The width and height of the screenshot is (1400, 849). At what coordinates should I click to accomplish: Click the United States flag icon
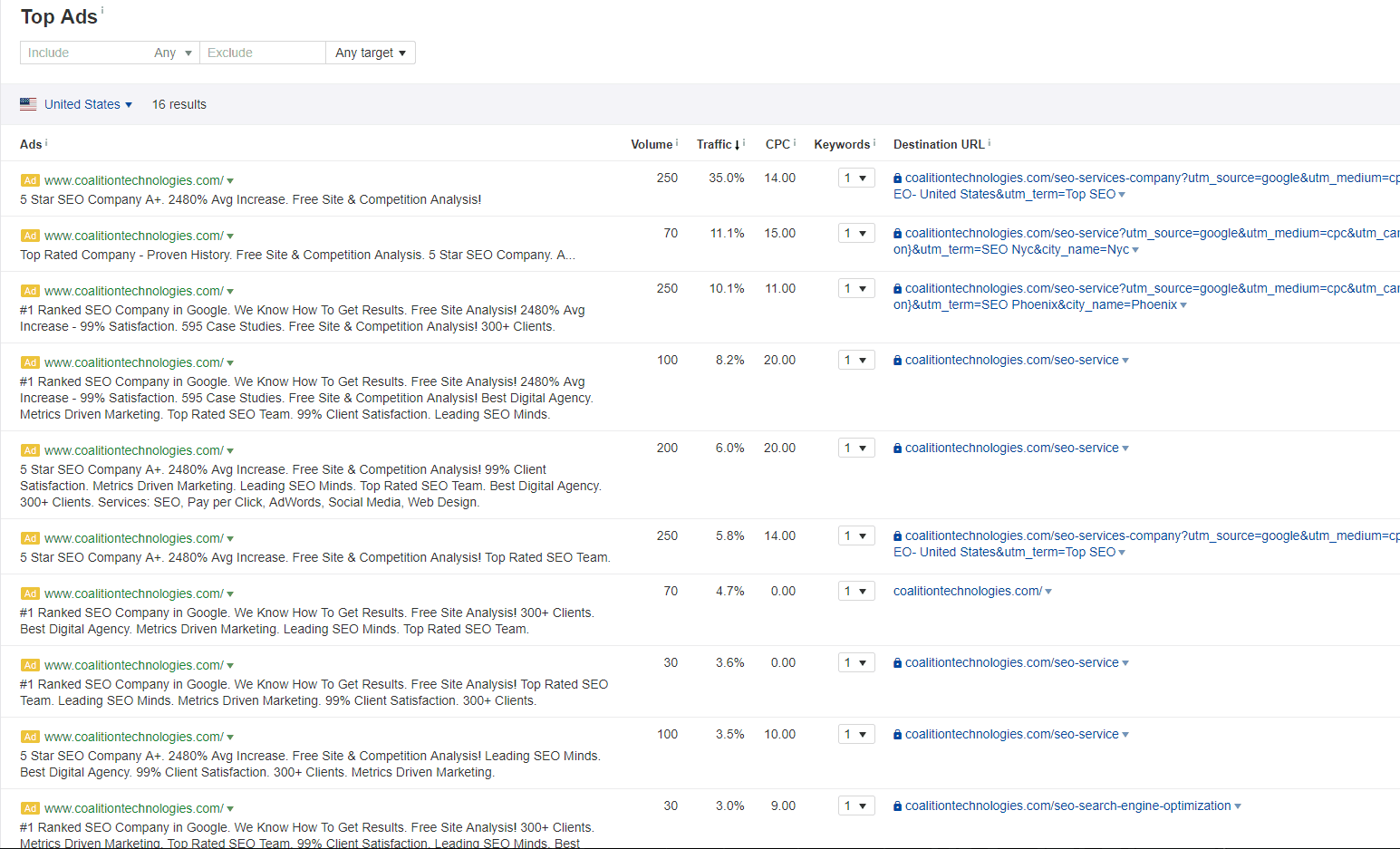click(28, 103)
